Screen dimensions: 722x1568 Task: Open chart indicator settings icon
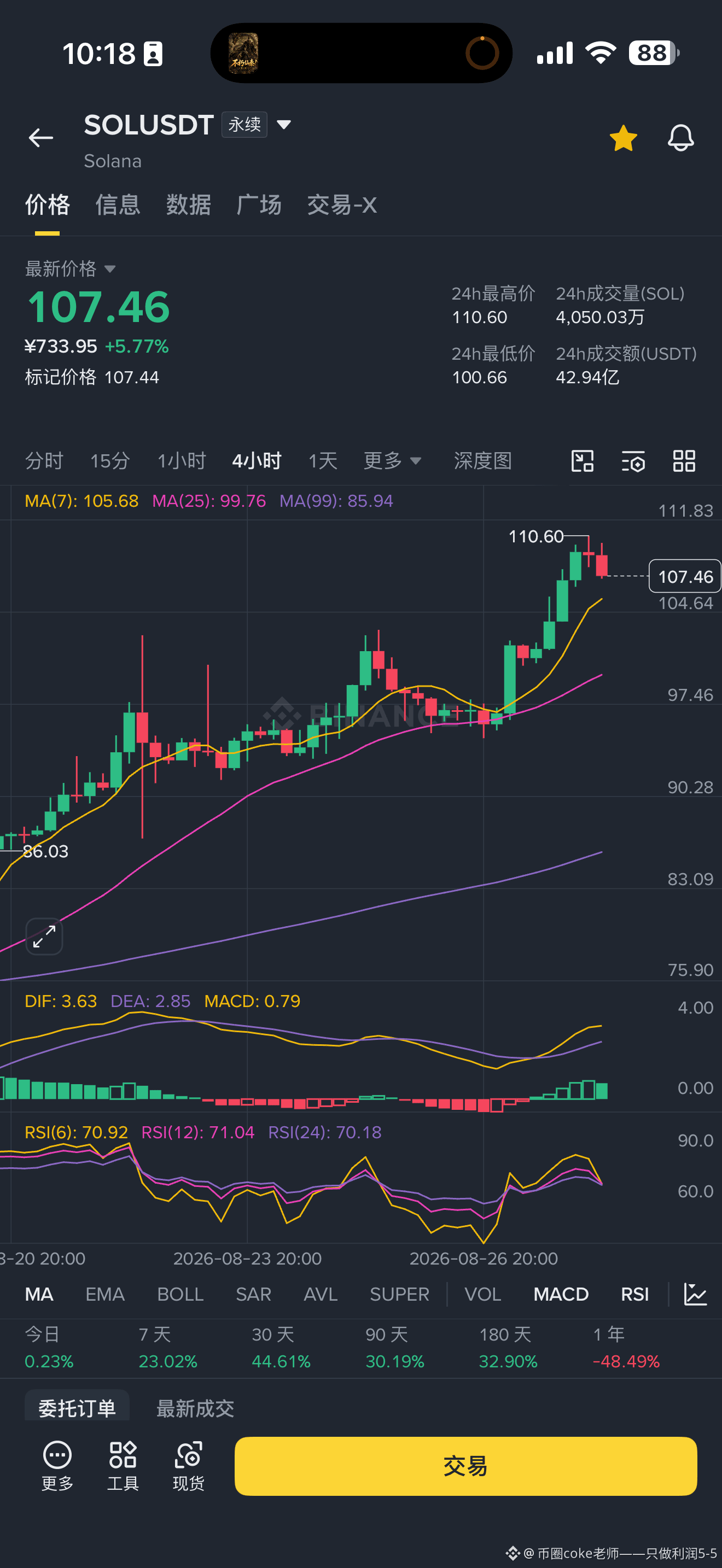pos(633,461)
